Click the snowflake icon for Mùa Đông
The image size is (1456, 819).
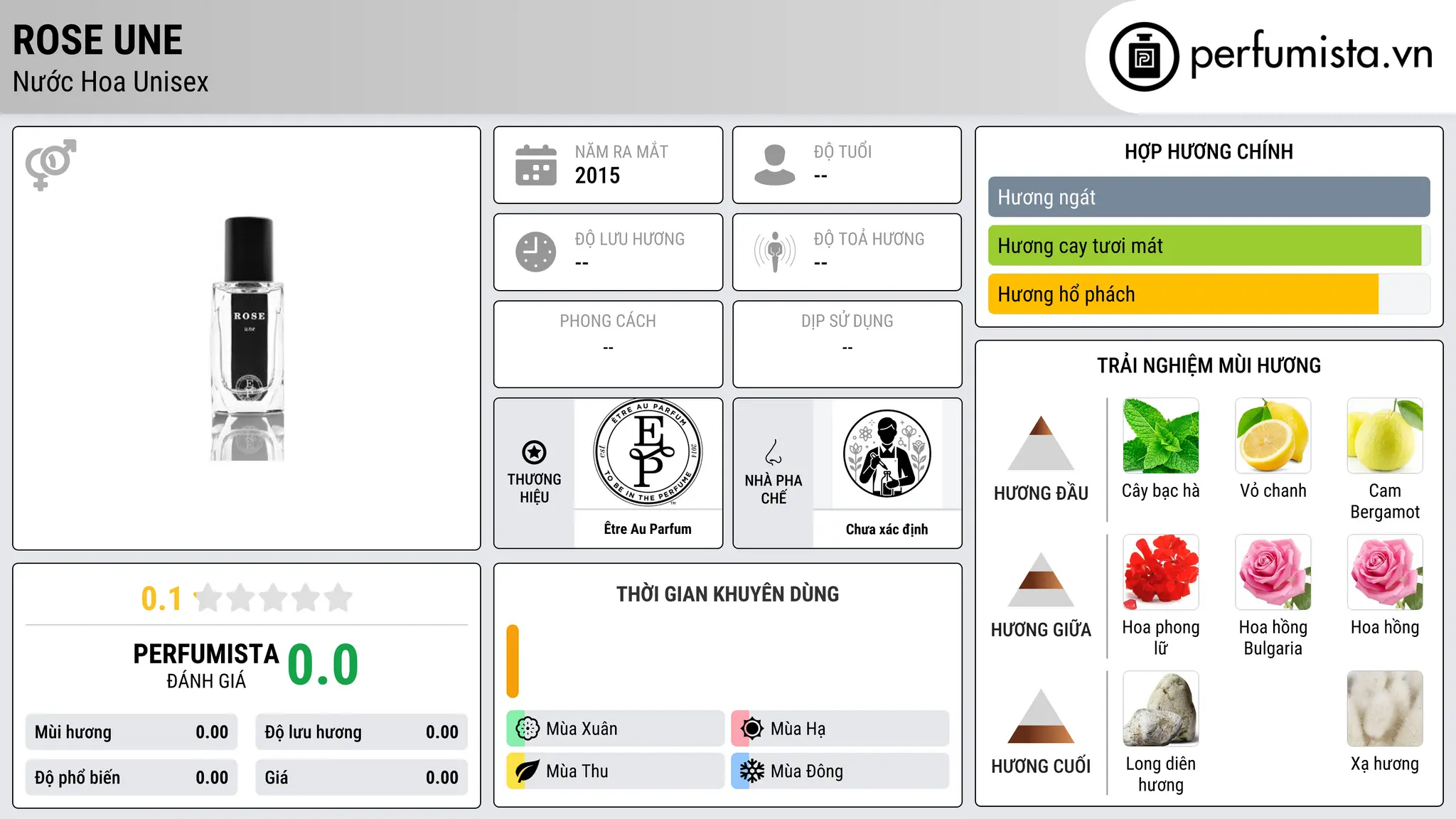pyautogui.click(x=752, y=771)
